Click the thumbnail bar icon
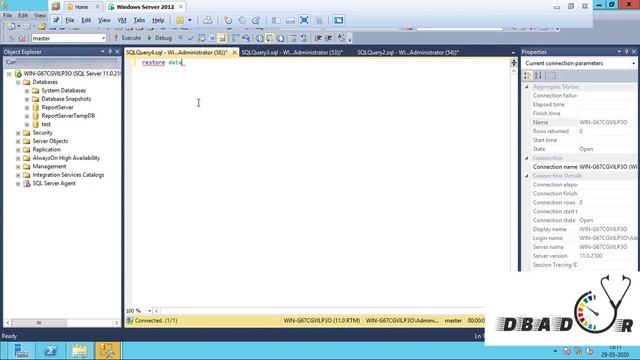This screenshot has height=360, width=640. (x=290, y=20)
